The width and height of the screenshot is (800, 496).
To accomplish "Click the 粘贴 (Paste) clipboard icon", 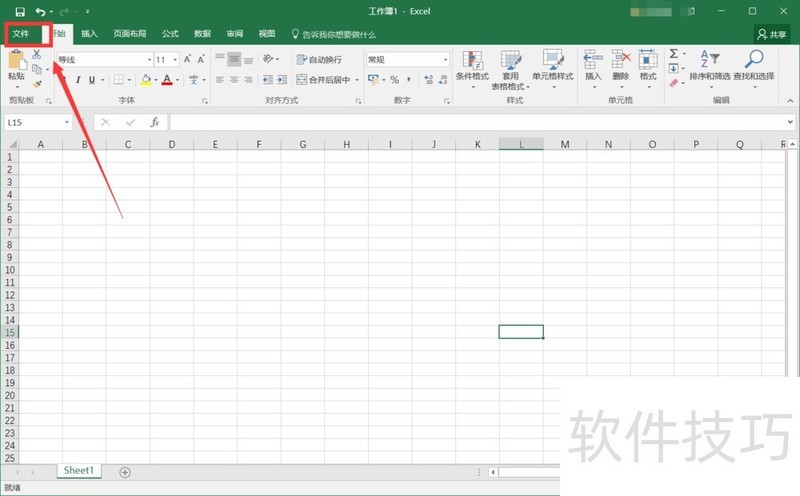I will (x=16, y=60).
